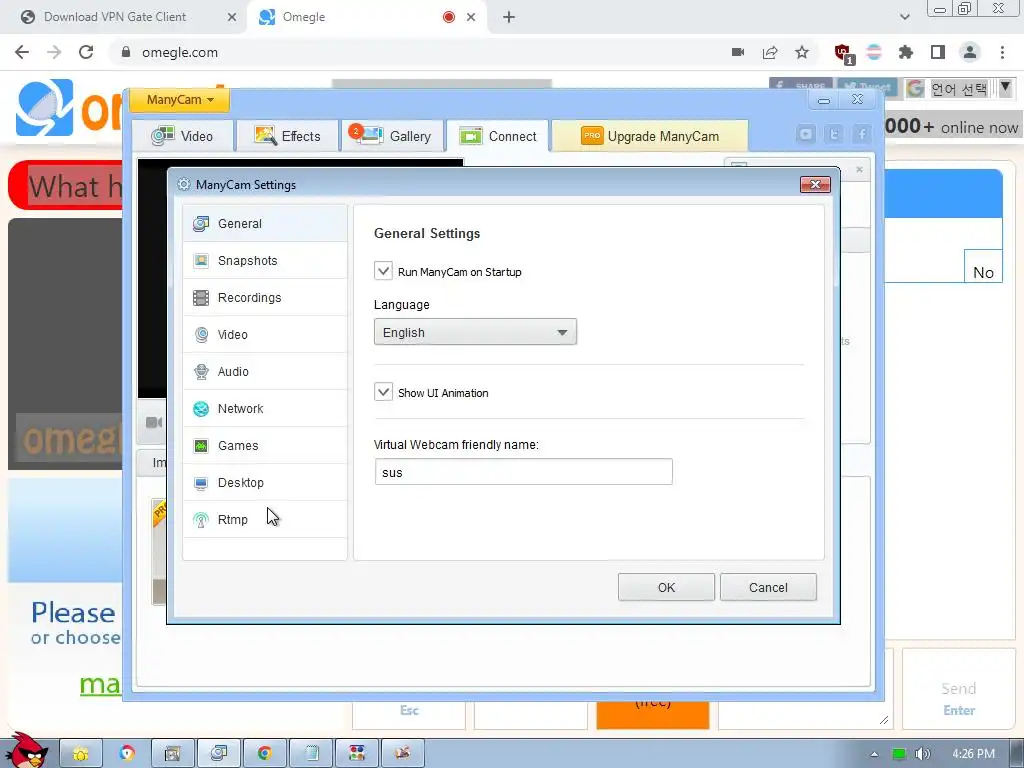
Task: Open uBlock shield extension icon
Action: [x=844, y=53]
